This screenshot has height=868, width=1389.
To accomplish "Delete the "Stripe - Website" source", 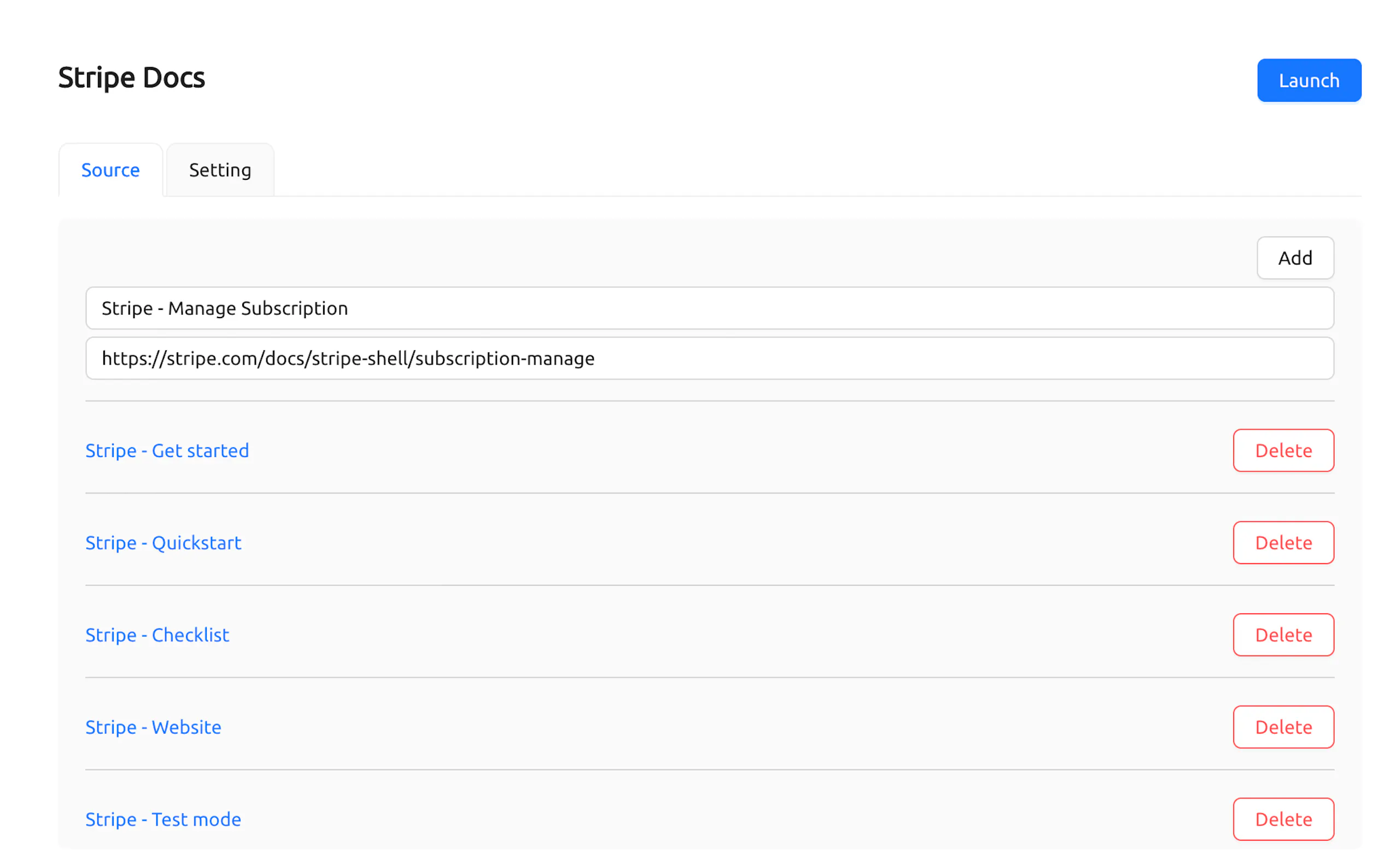I will coord(1283,728).
